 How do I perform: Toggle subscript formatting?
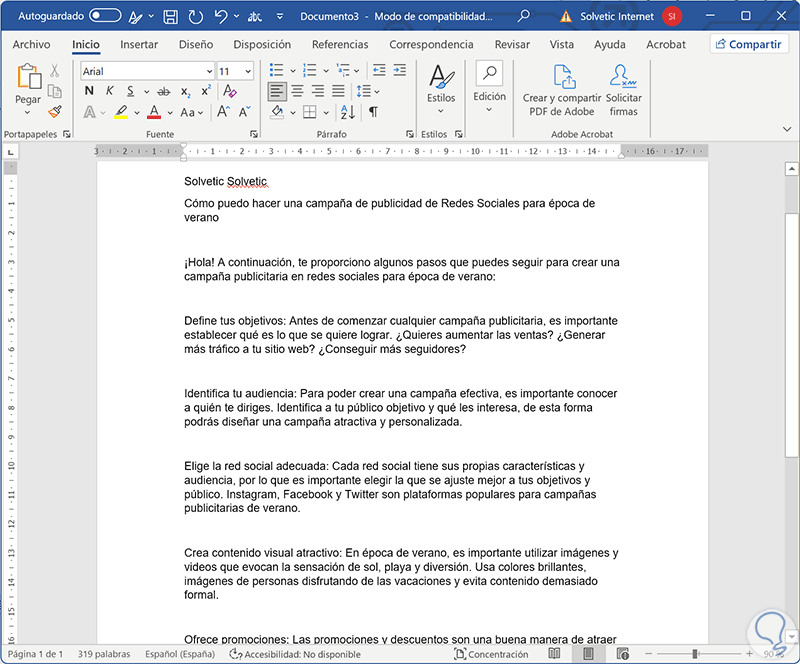[185, 91]
